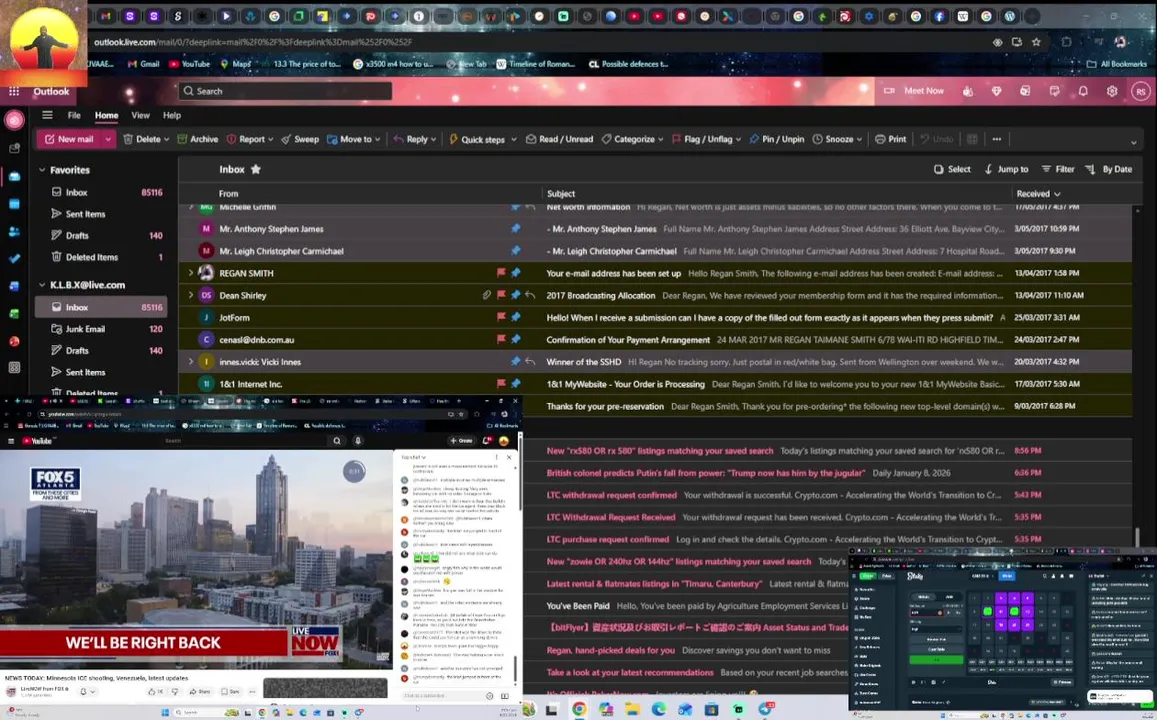The width and height of the screenshot is (1157, 720).
Task: Switch to the Home ribbon tab
Action: coord(106,115)
